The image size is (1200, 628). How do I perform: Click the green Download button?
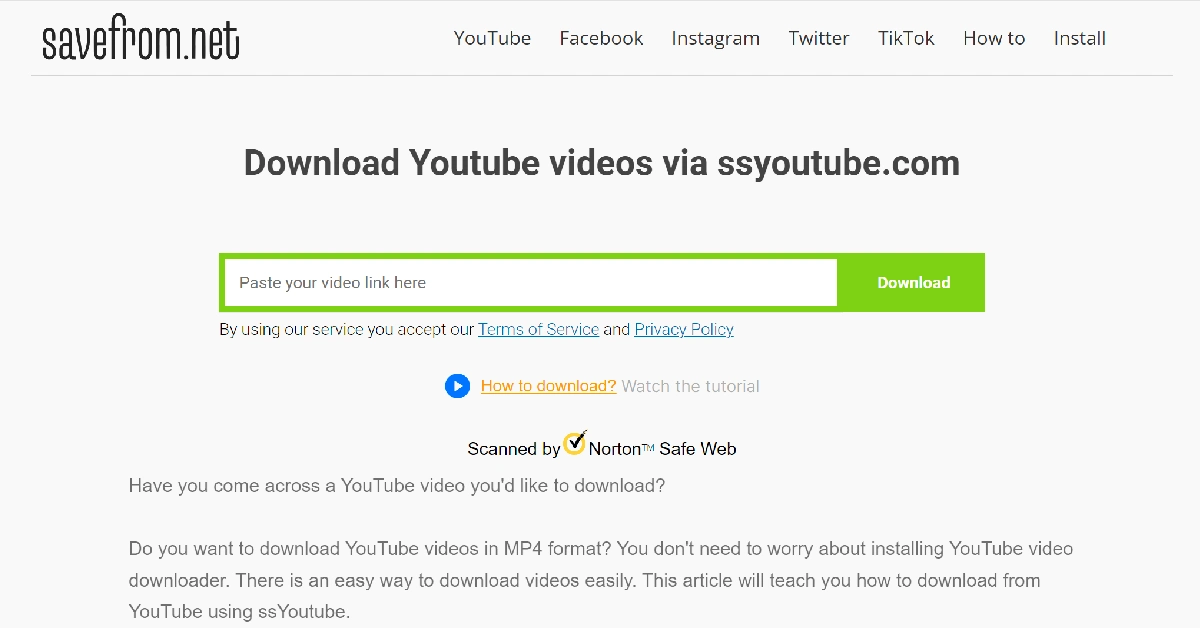pos(913,283)
